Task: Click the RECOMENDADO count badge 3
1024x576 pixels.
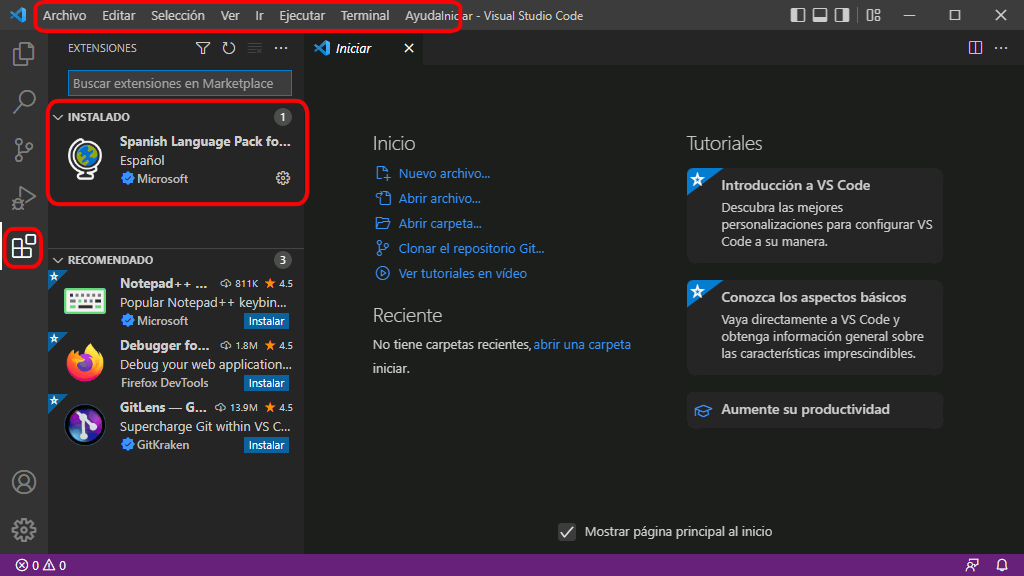Action: coord(282,260)
